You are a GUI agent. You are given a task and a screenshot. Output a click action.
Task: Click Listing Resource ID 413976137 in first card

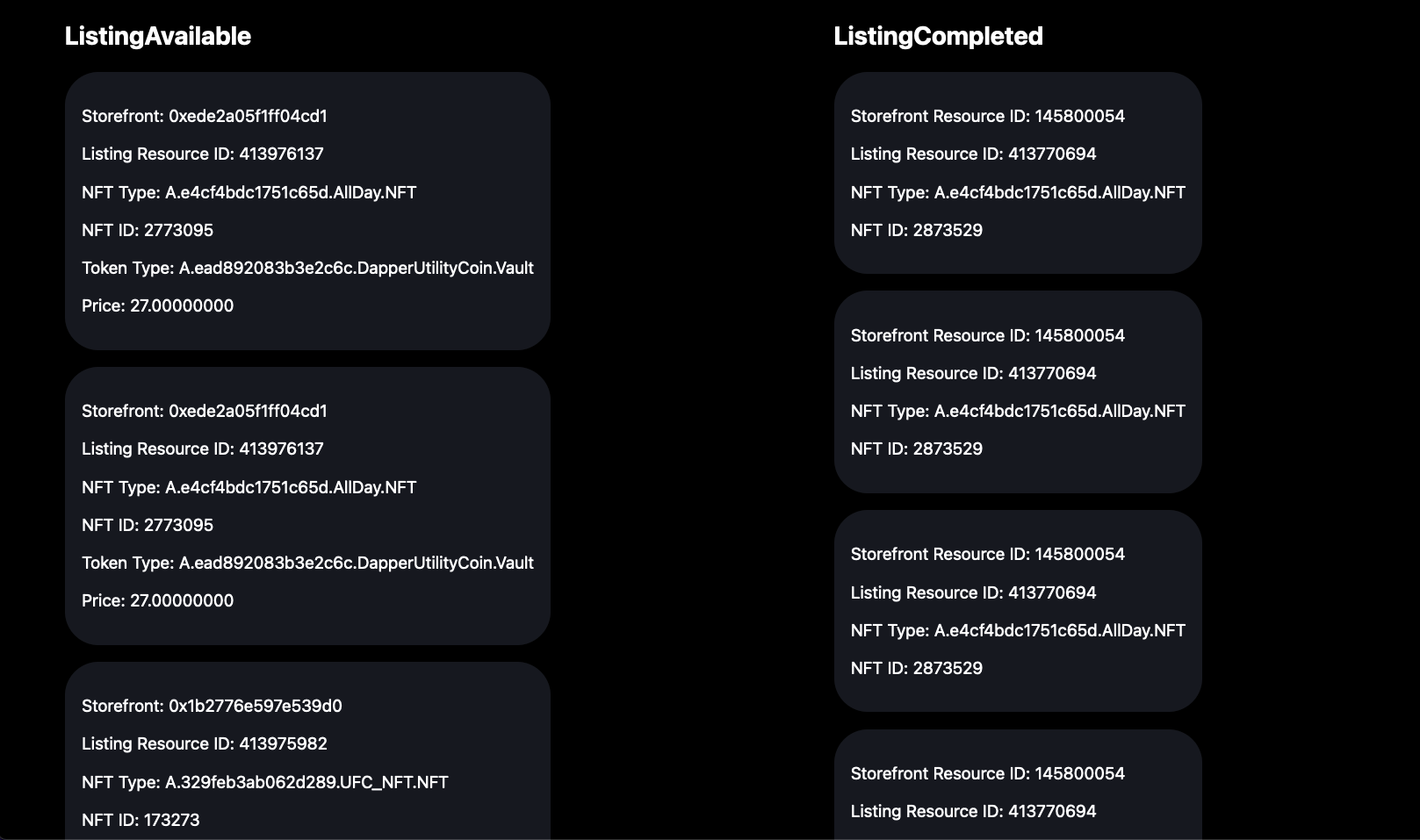coord(203,154)
